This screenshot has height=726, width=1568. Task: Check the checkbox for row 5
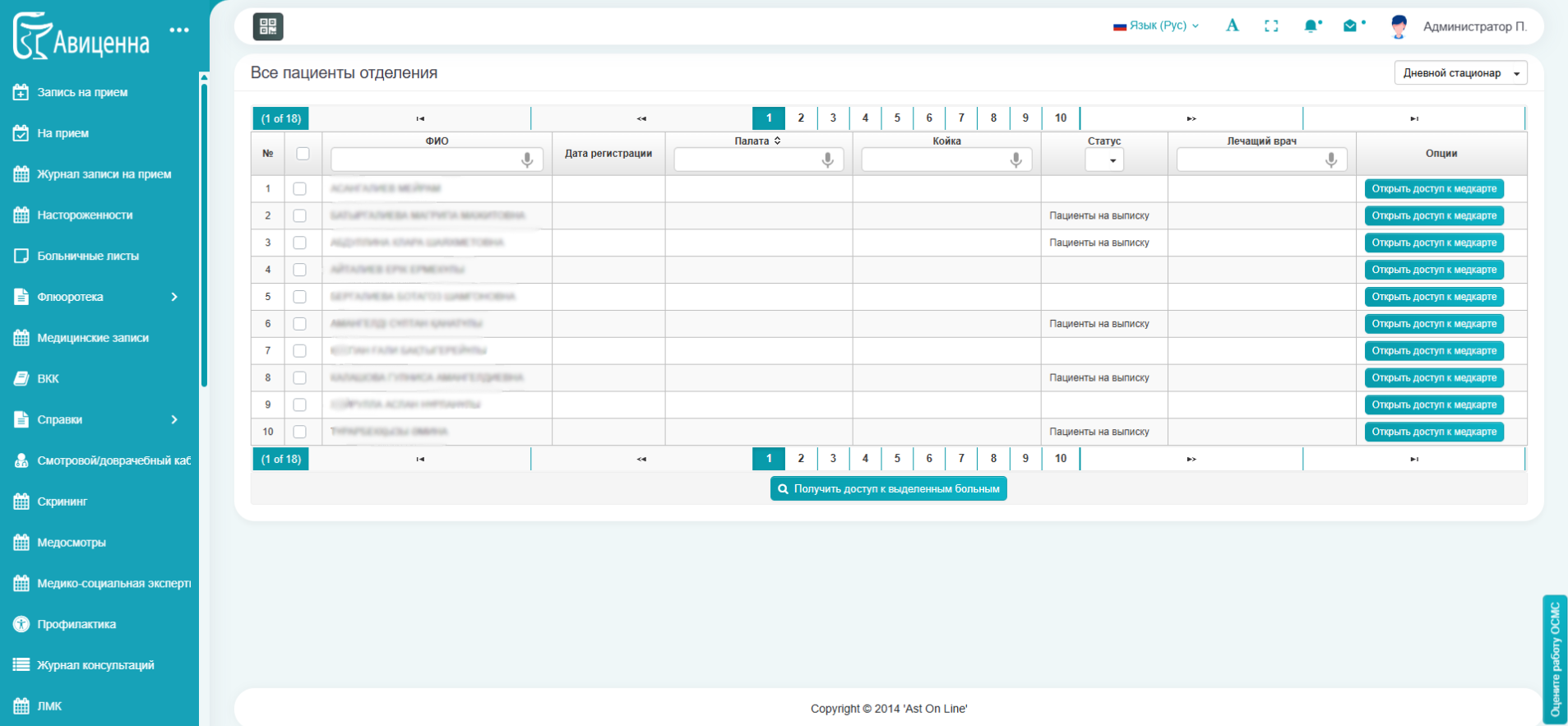tap(300, 297)
